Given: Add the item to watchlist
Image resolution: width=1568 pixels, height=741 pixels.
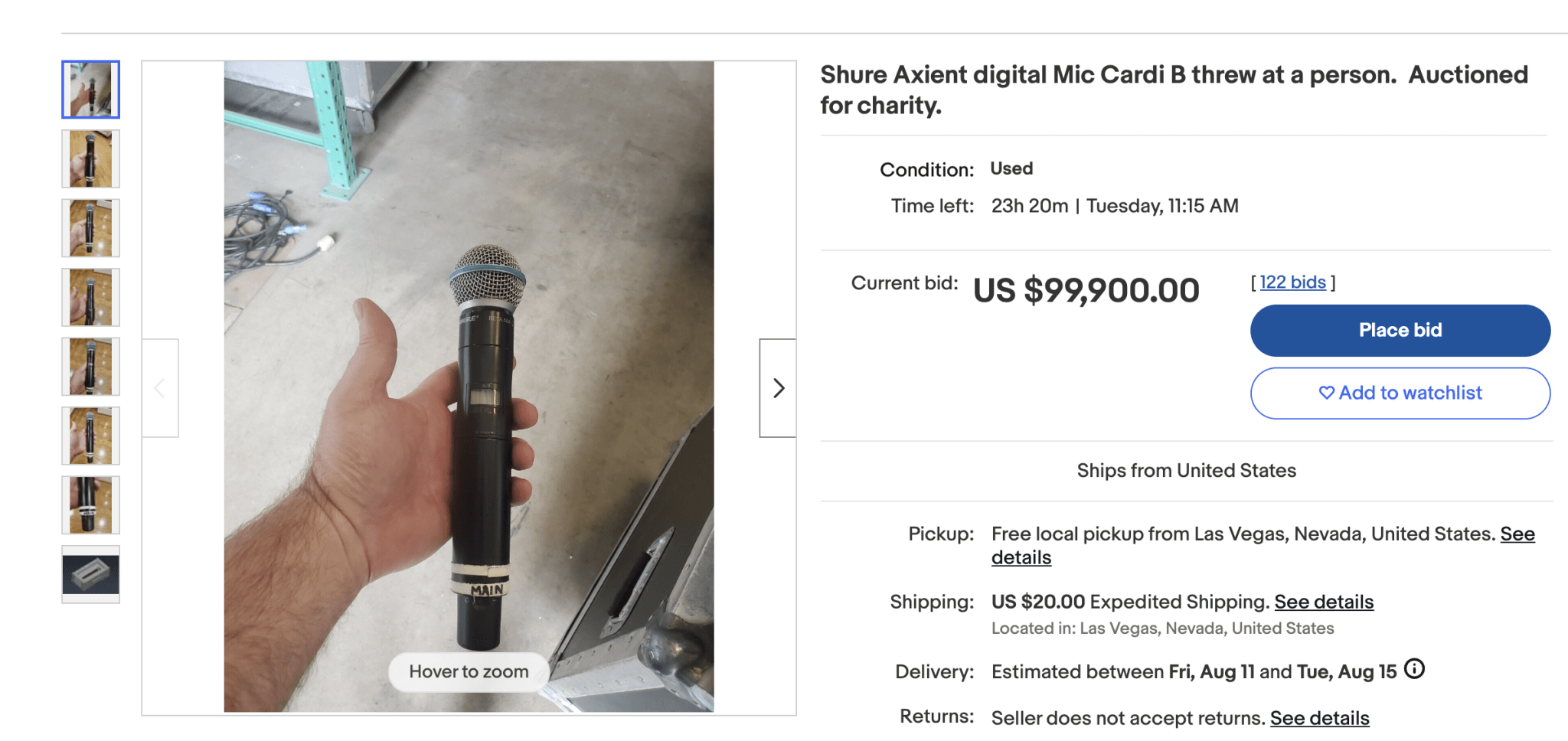Looking at the screenshot, I should tap(1400, 393).
